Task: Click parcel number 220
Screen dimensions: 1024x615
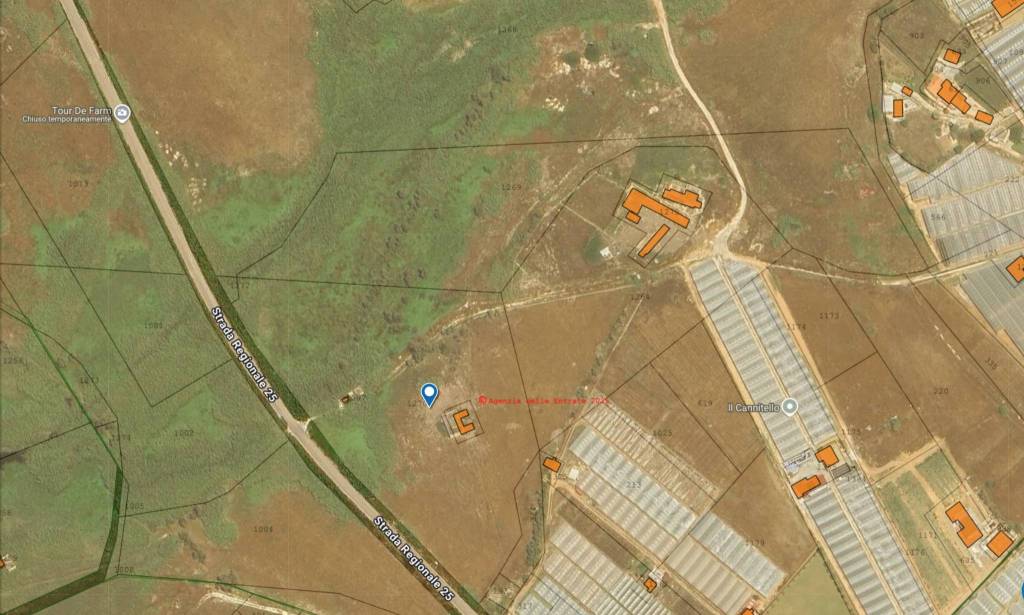Action: point(940,391)
